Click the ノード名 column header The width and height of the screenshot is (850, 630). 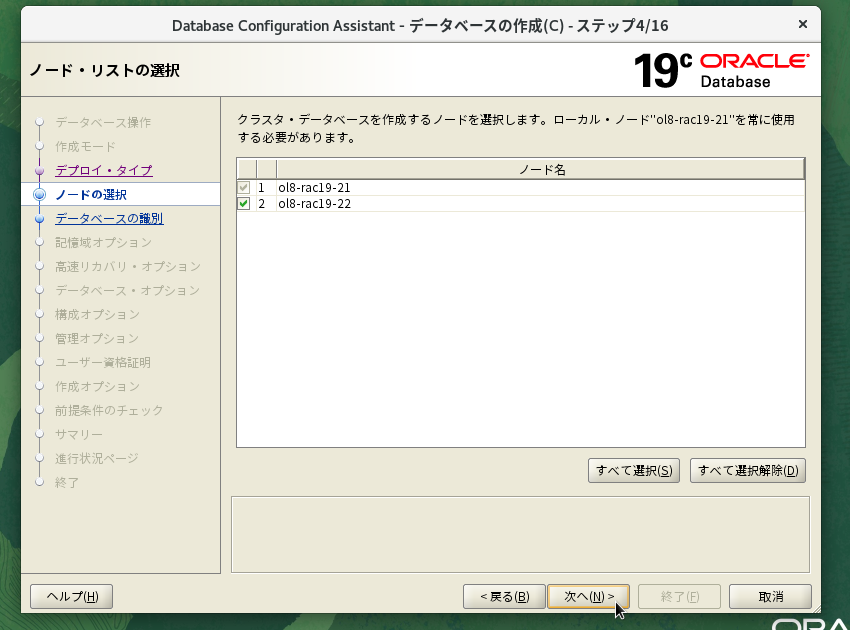(x=540, y=170)
